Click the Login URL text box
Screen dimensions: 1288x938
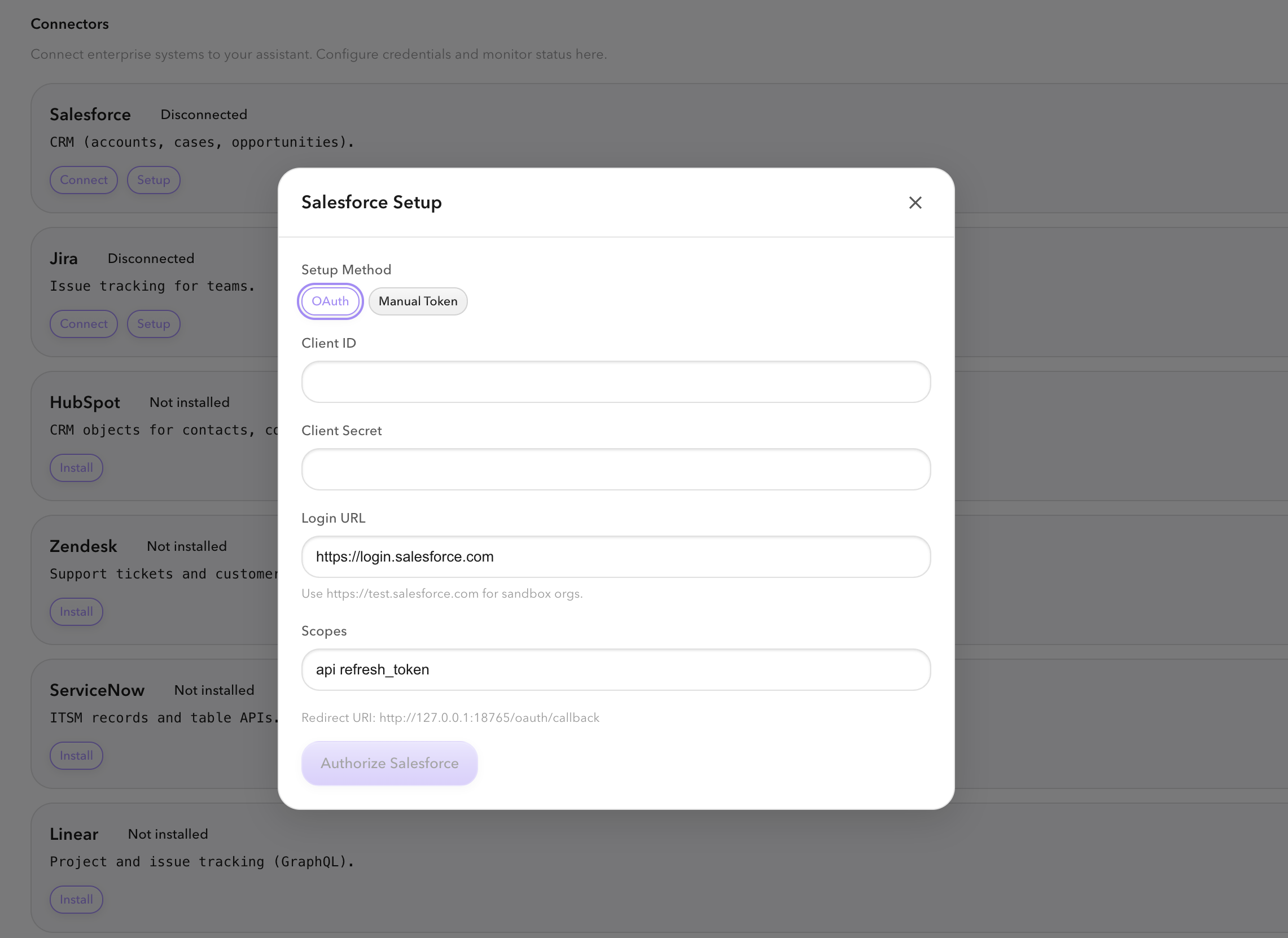click(x=615, y=556)
